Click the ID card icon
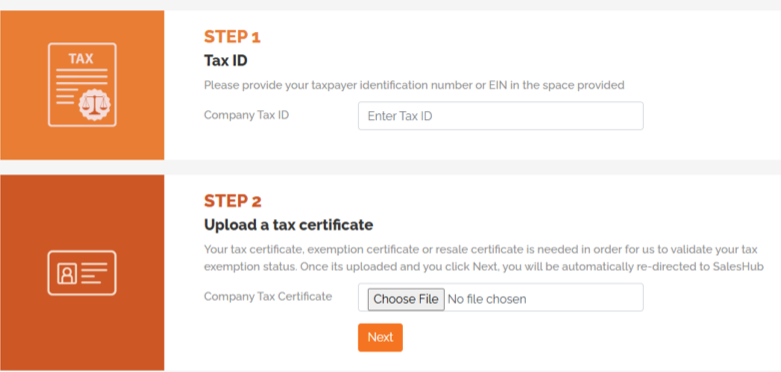781x372 pixels. pyautogui.click(x=82, y=273)
